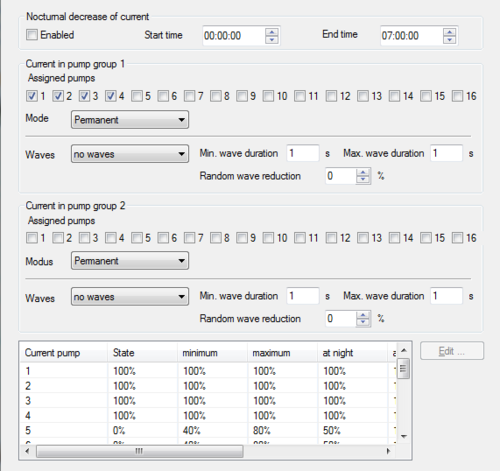Open the Mode dropdown in pump group 1
Image resolution: width=500 pixels, height=471 pixels.
130,120
